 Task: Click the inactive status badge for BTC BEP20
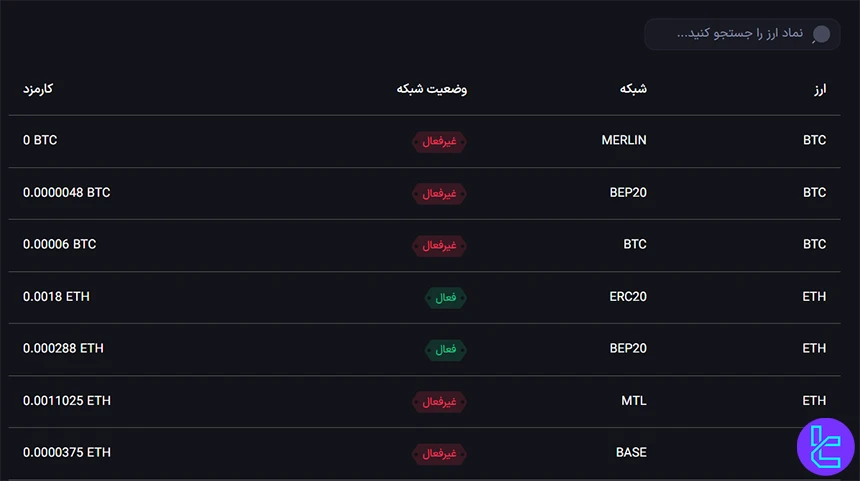point(438,193)
